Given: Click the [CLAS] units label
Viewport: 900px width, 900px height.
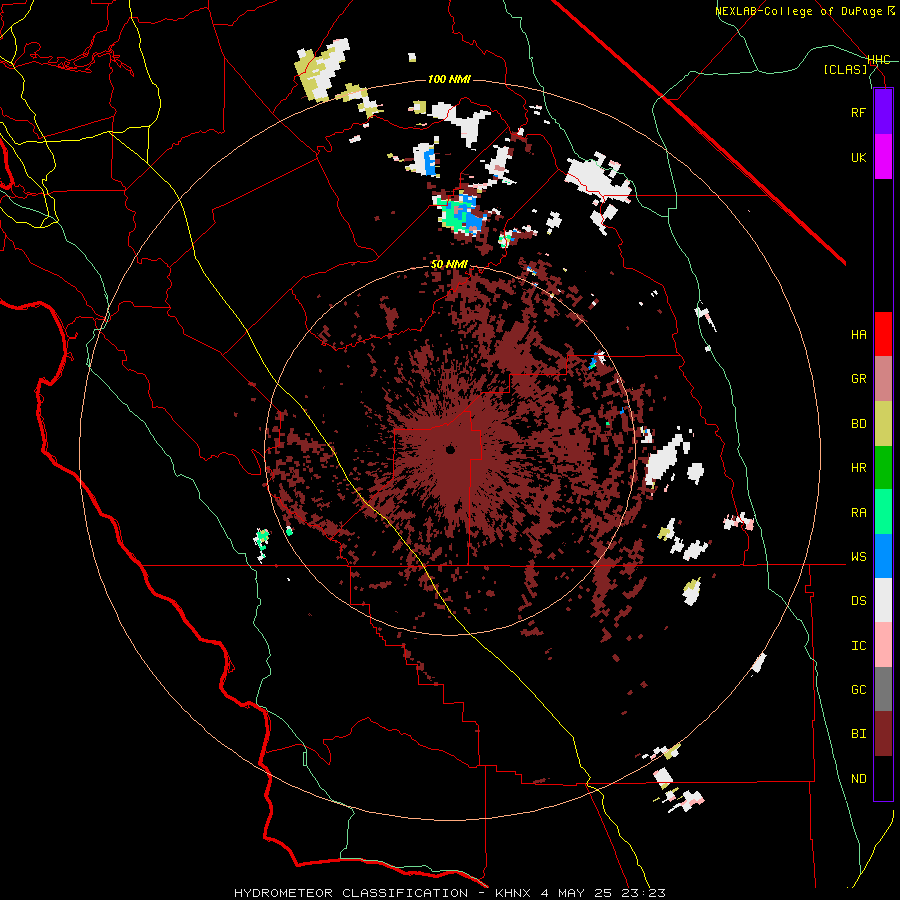Looking at the screenshot, I should coord(845,70).
